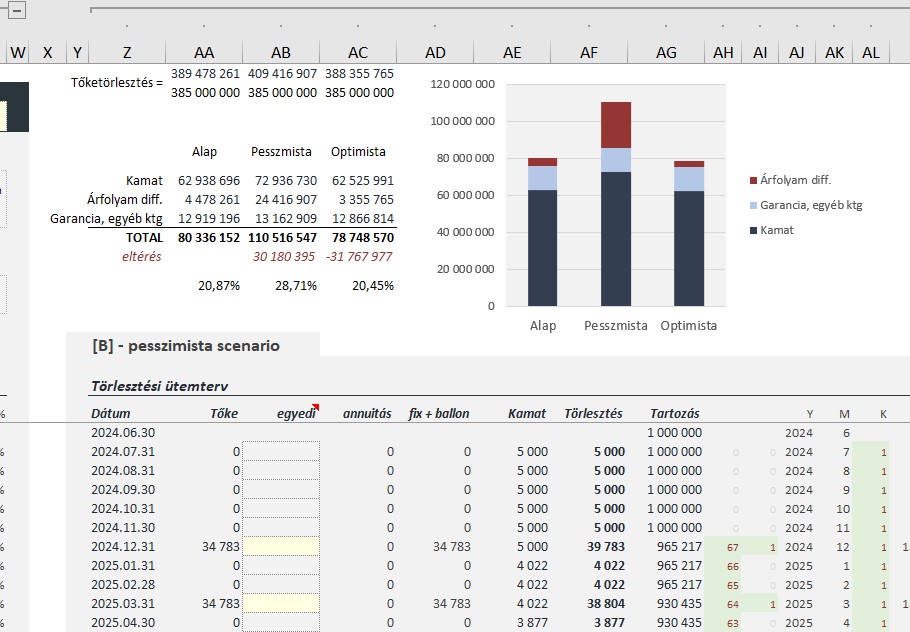Click the egyedi input cell for 2025.03.31
910x632 pixels.
(281, 603)
